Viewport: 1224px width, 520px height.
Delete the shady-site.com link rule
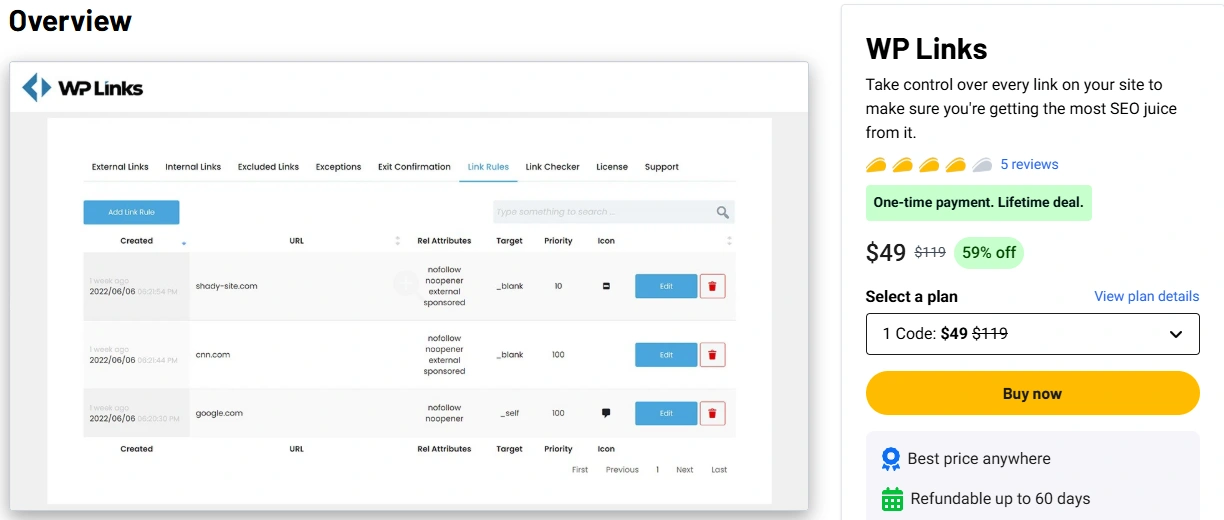tap(712, 286)
